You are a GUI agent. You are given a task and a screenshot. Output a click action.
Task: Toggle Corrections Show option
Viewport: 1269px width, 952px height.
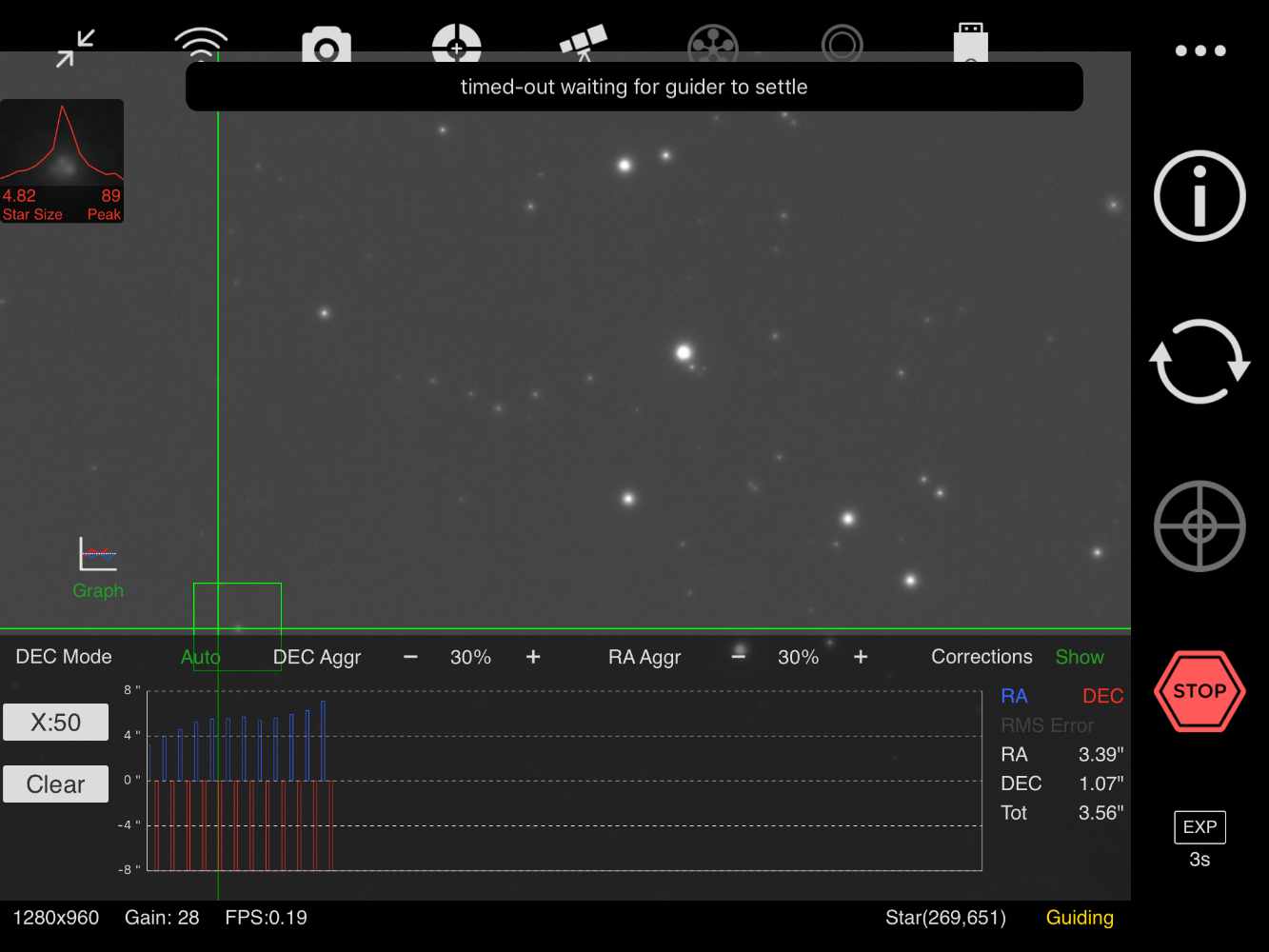pos(1080,657)
